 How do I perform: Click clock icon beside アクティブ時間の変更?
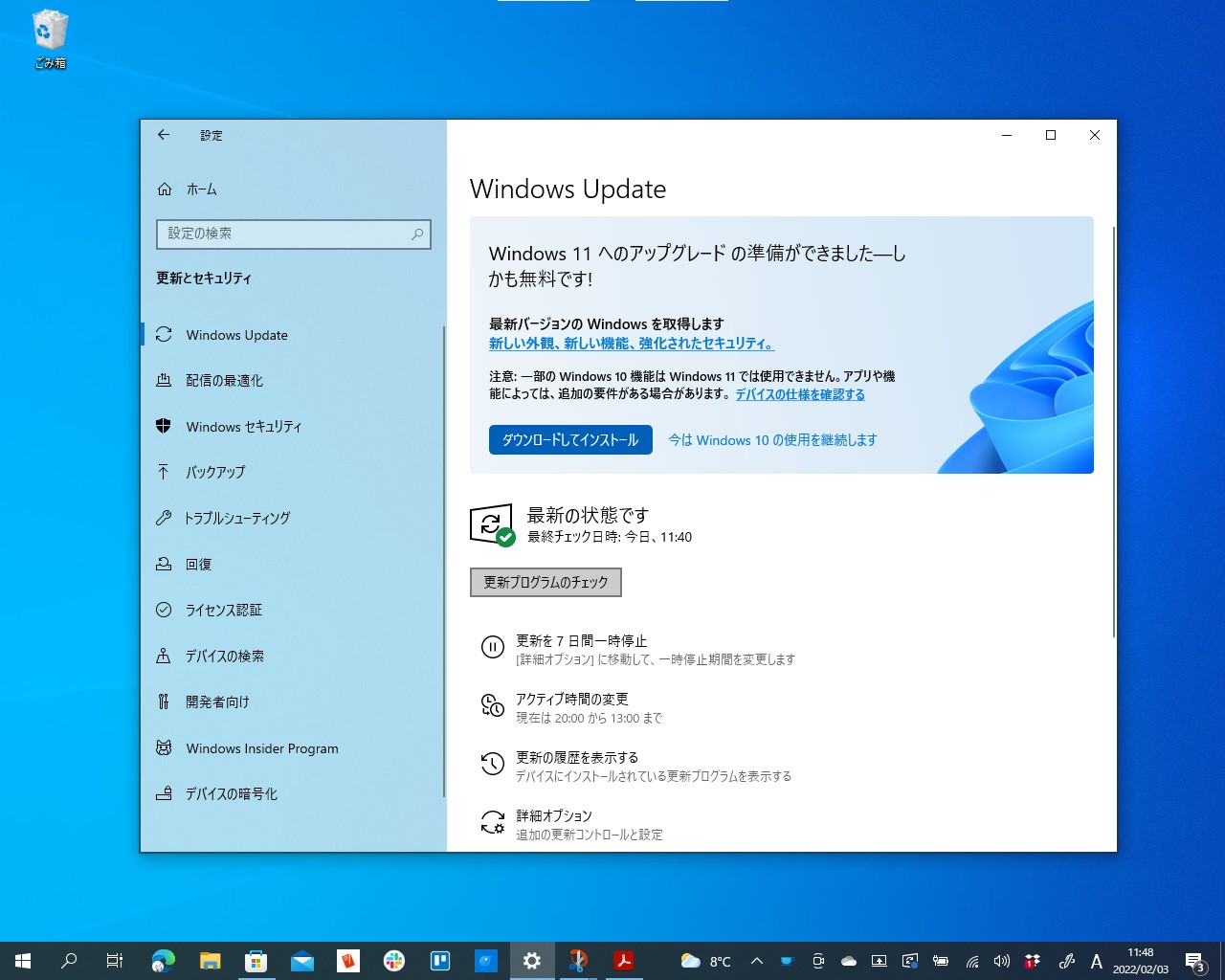coord(492,706)
